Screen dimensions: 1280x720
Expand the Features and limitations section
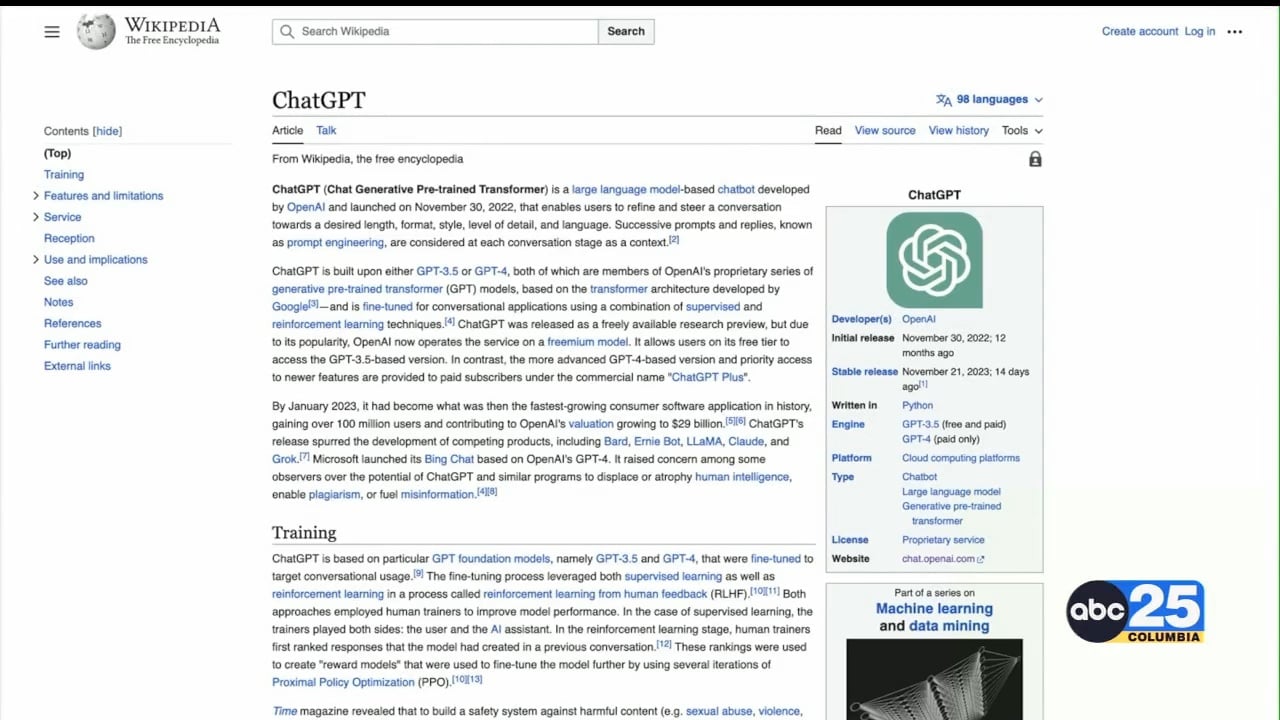pyautogui.click(x=36, y=196)
